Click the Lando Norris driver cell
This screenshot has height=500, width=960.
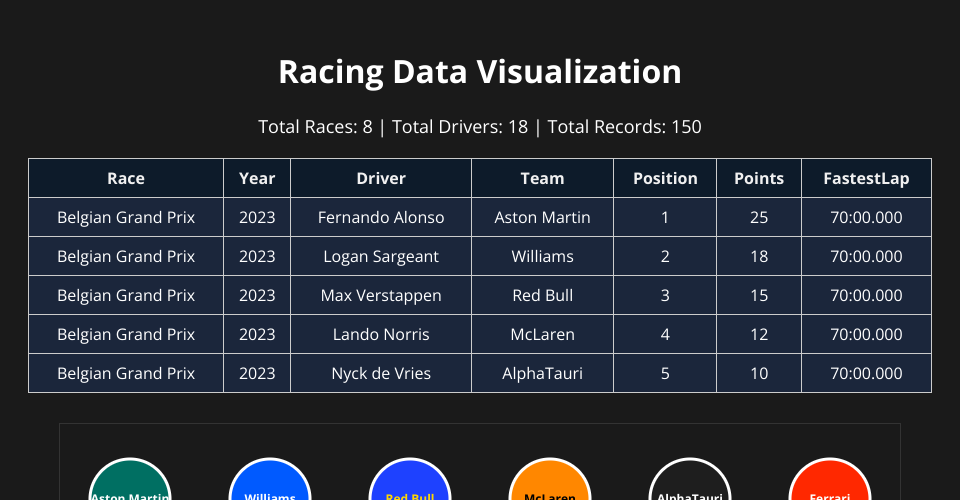click(x=381, y=334)
